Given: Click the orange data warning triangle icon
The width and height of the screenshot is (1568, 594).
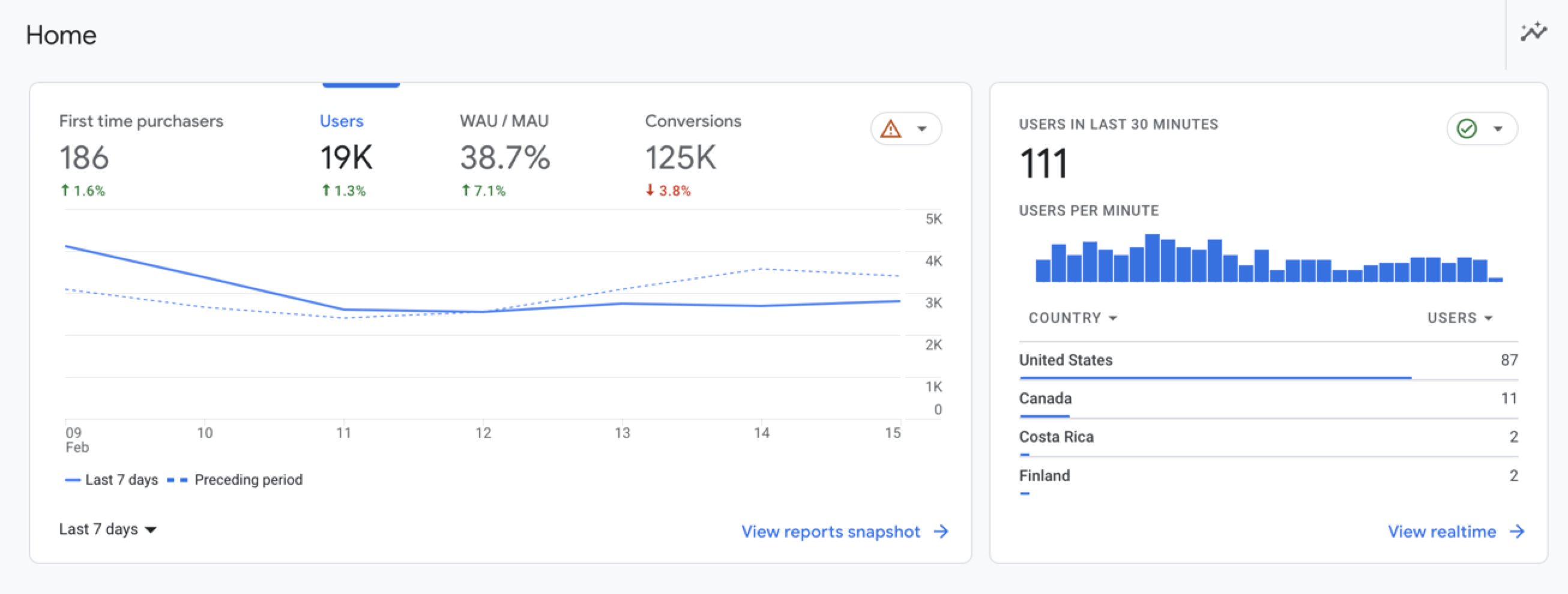Looking at the screenshot, I should (x=890, y=129).
